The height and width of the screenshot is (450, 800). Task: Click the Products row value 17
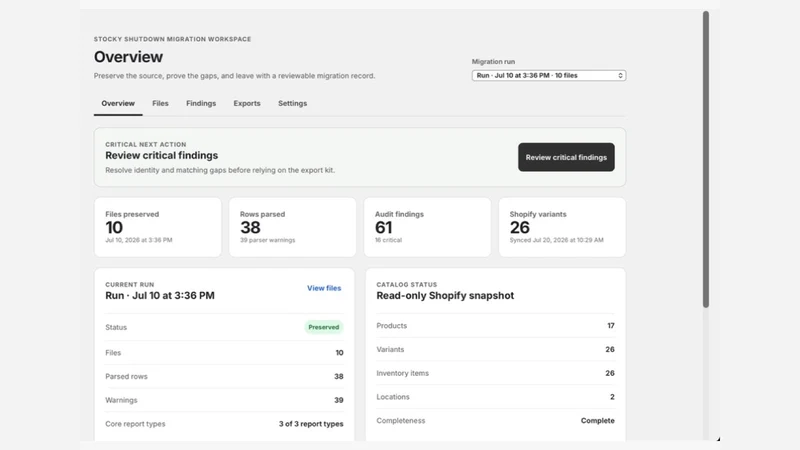[611, 326]
